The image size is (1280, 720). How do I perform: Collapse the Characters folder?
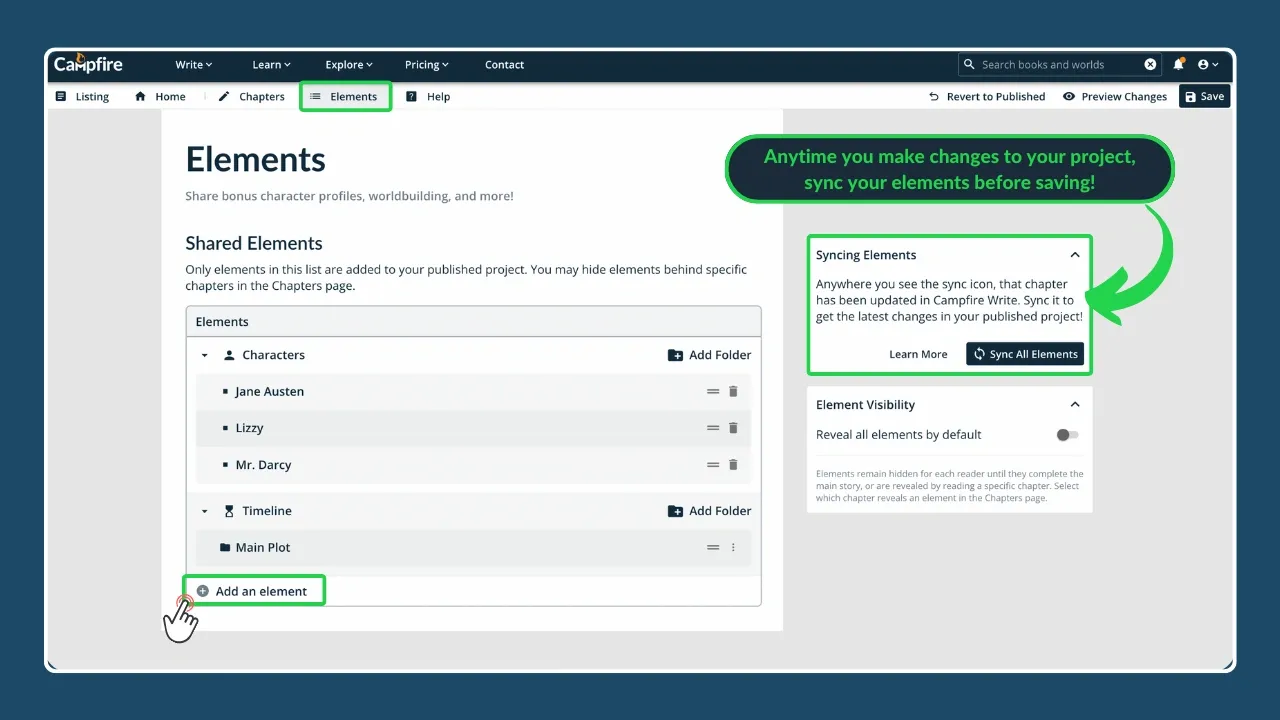click(205, 355)
